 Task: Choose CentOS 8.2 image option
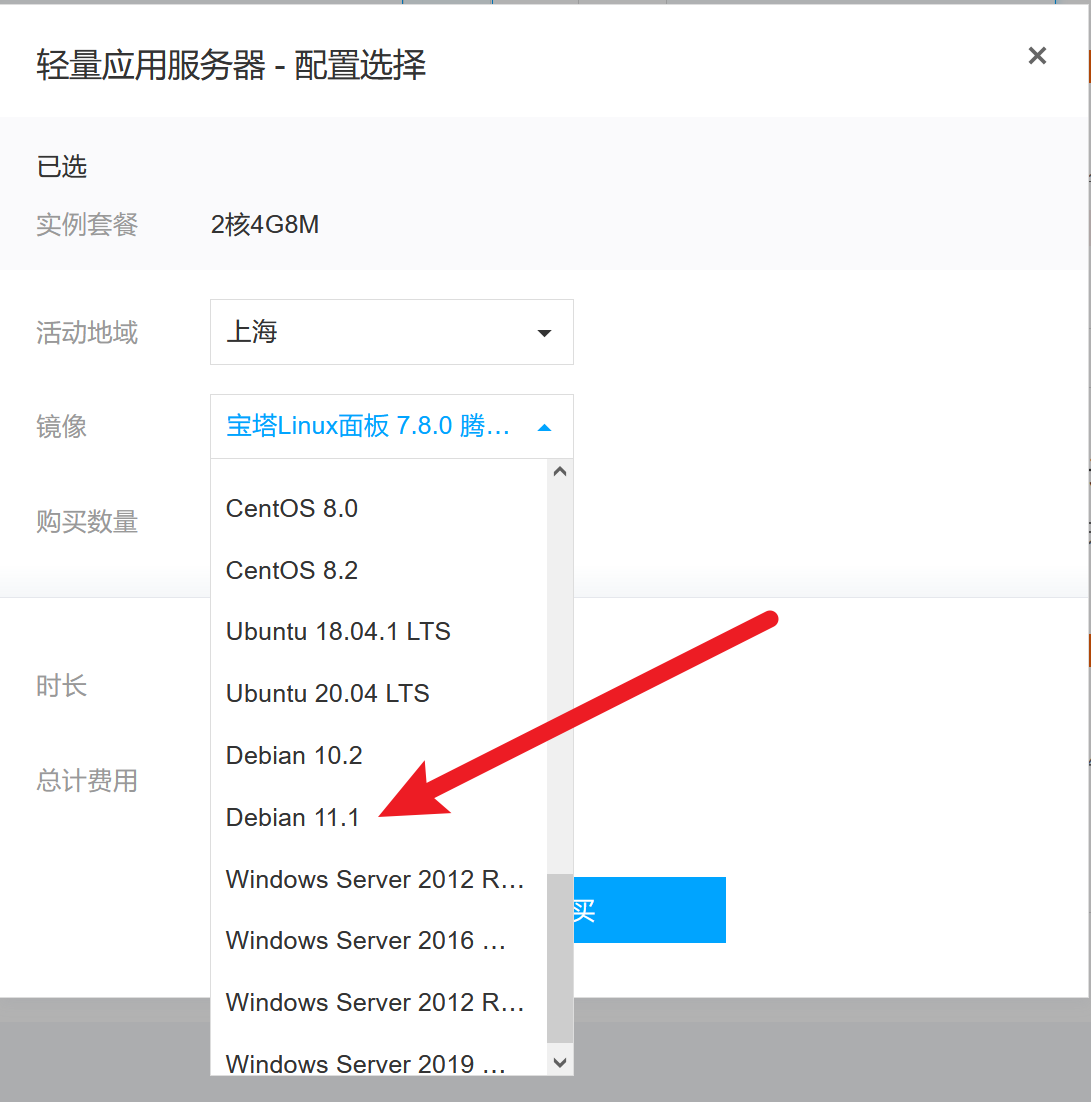point(378,570)
